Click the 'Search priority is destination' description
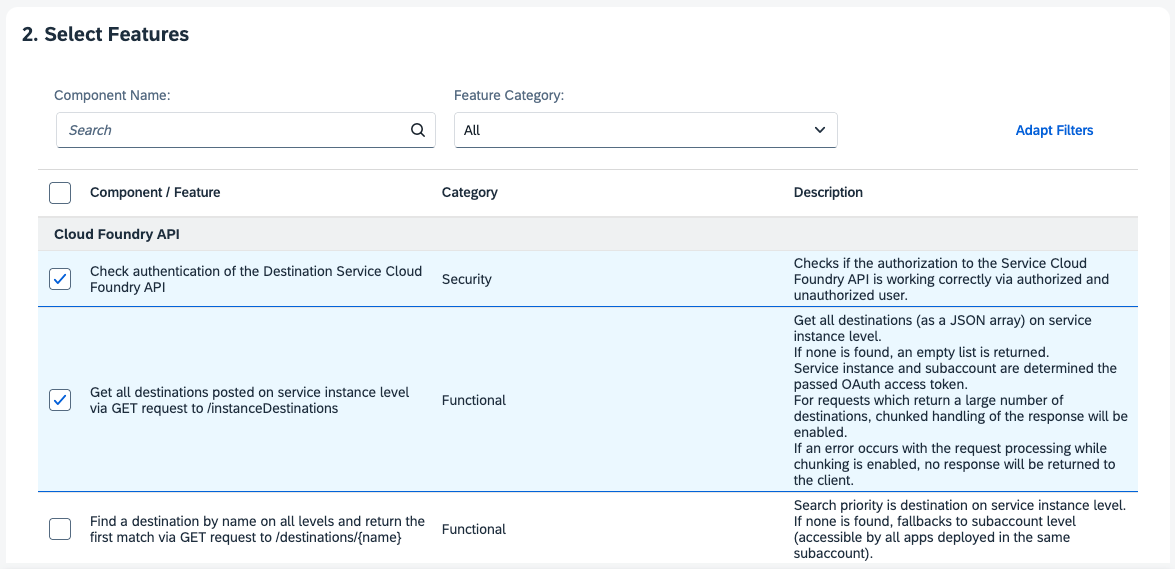Image resolution: width=1175 pixels, height=569 pixels. coord(959,529)
